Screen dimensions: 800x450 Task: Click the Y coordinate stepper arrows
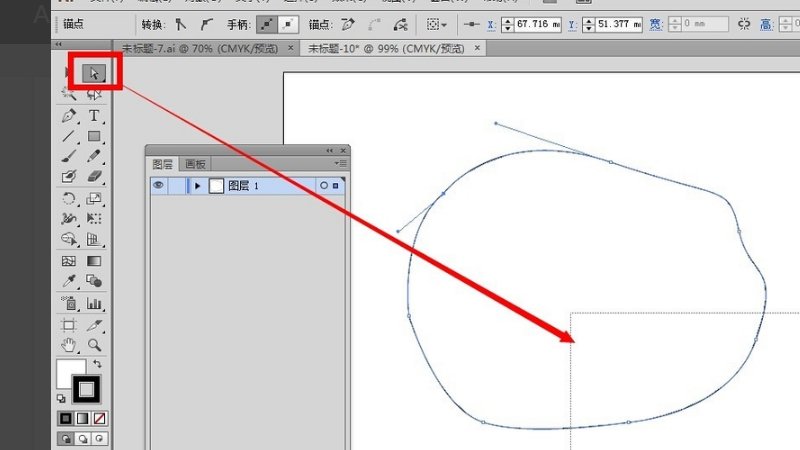[x=589, y=24]
